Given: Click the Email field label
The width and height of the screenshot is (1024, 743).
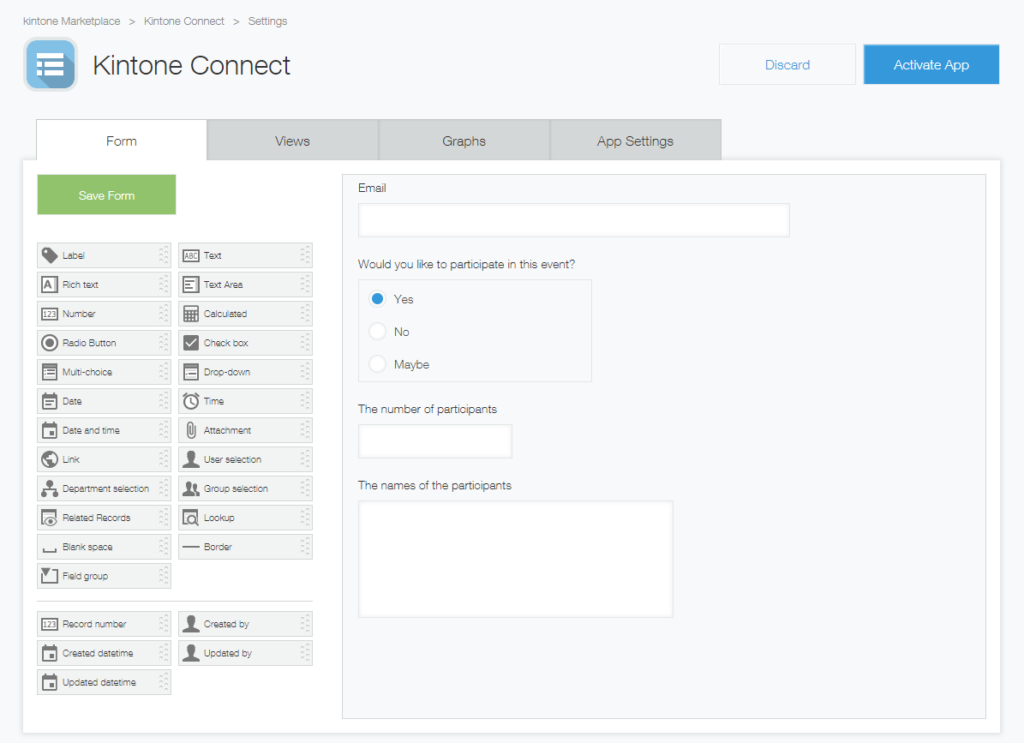Looking at the screenshot, I should (372, 188).
